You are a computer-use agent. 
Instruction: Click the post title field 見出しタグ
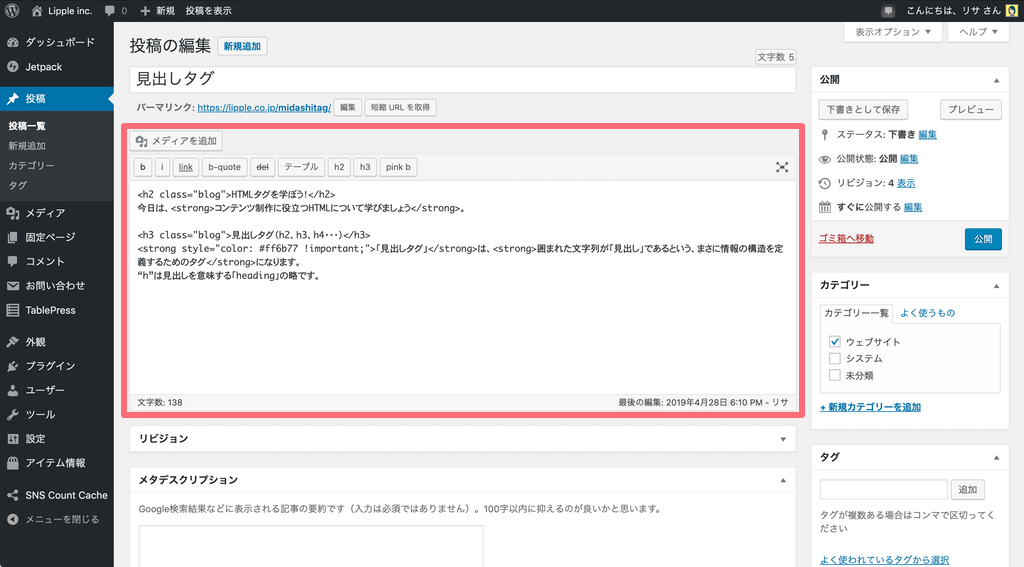(462, 79)
